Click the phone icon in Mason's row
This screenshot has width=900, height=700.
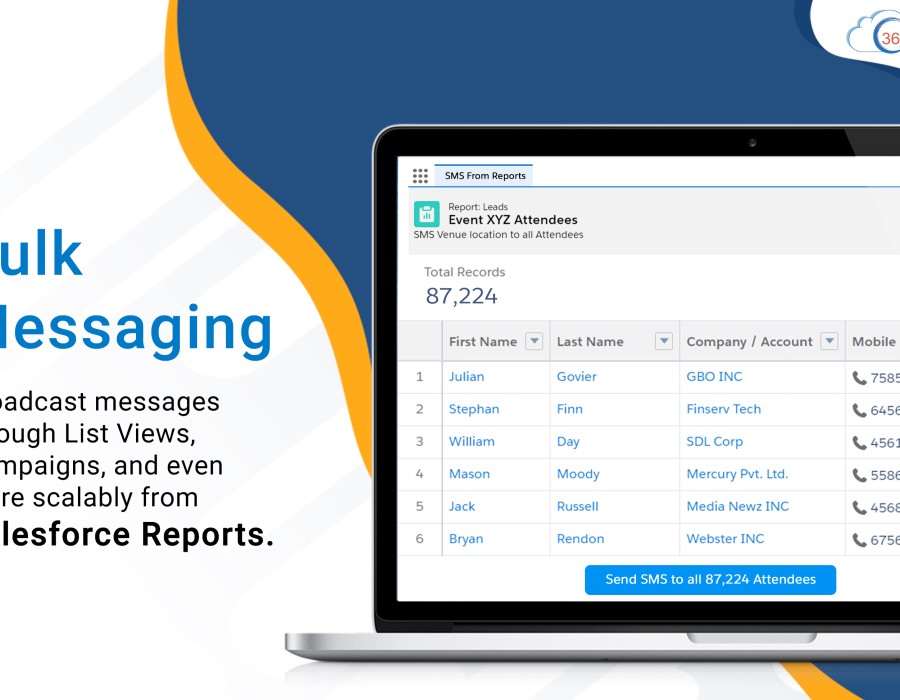(859, 475)
